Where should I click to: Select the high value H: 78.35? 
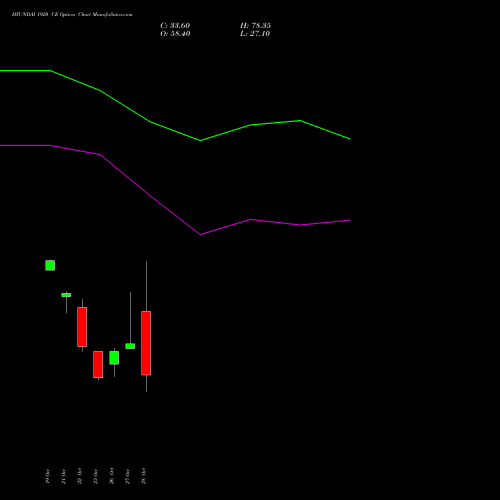pos(255,26)
